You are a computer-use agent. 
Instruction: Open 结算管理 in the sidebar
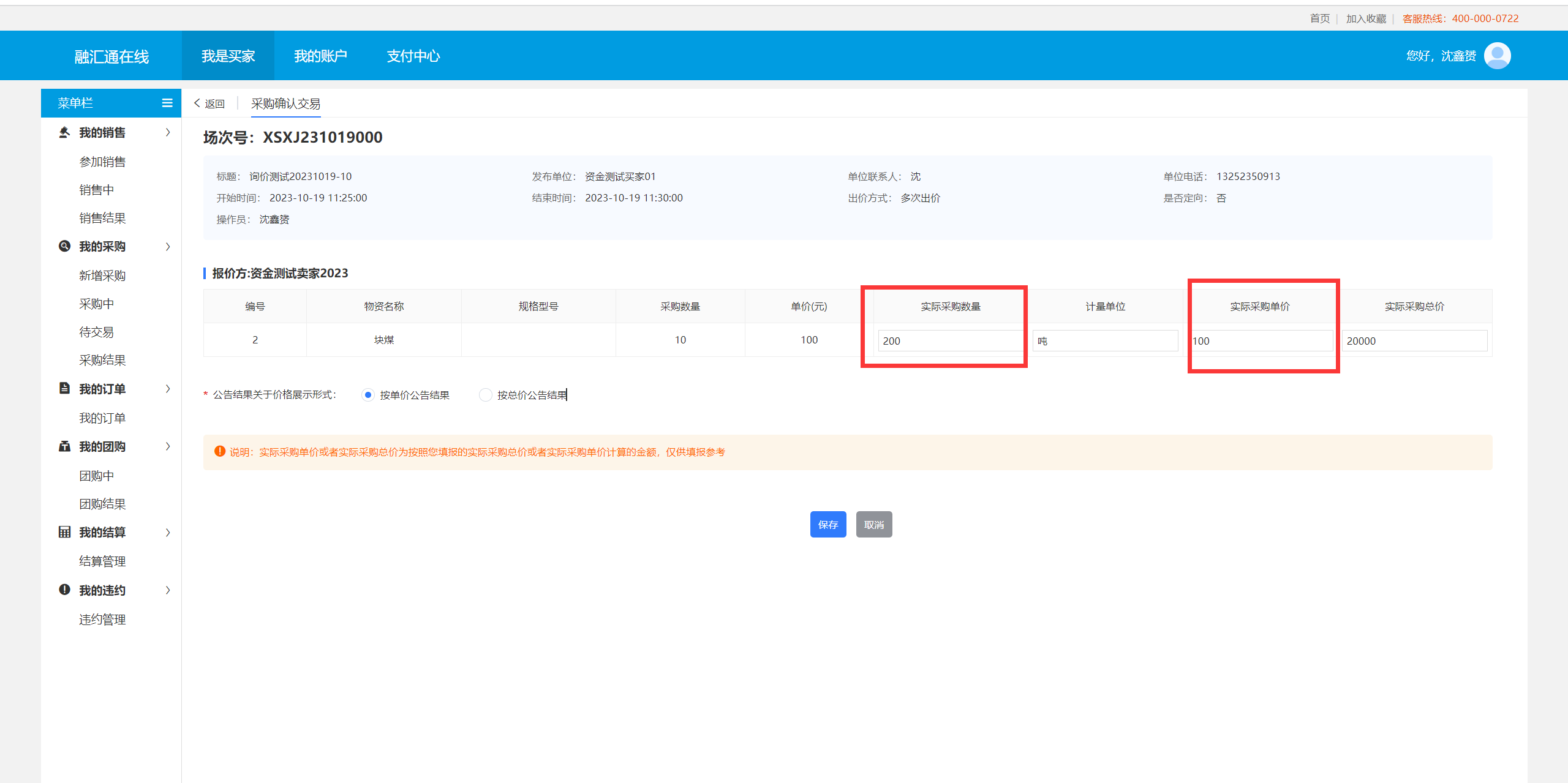102,561
